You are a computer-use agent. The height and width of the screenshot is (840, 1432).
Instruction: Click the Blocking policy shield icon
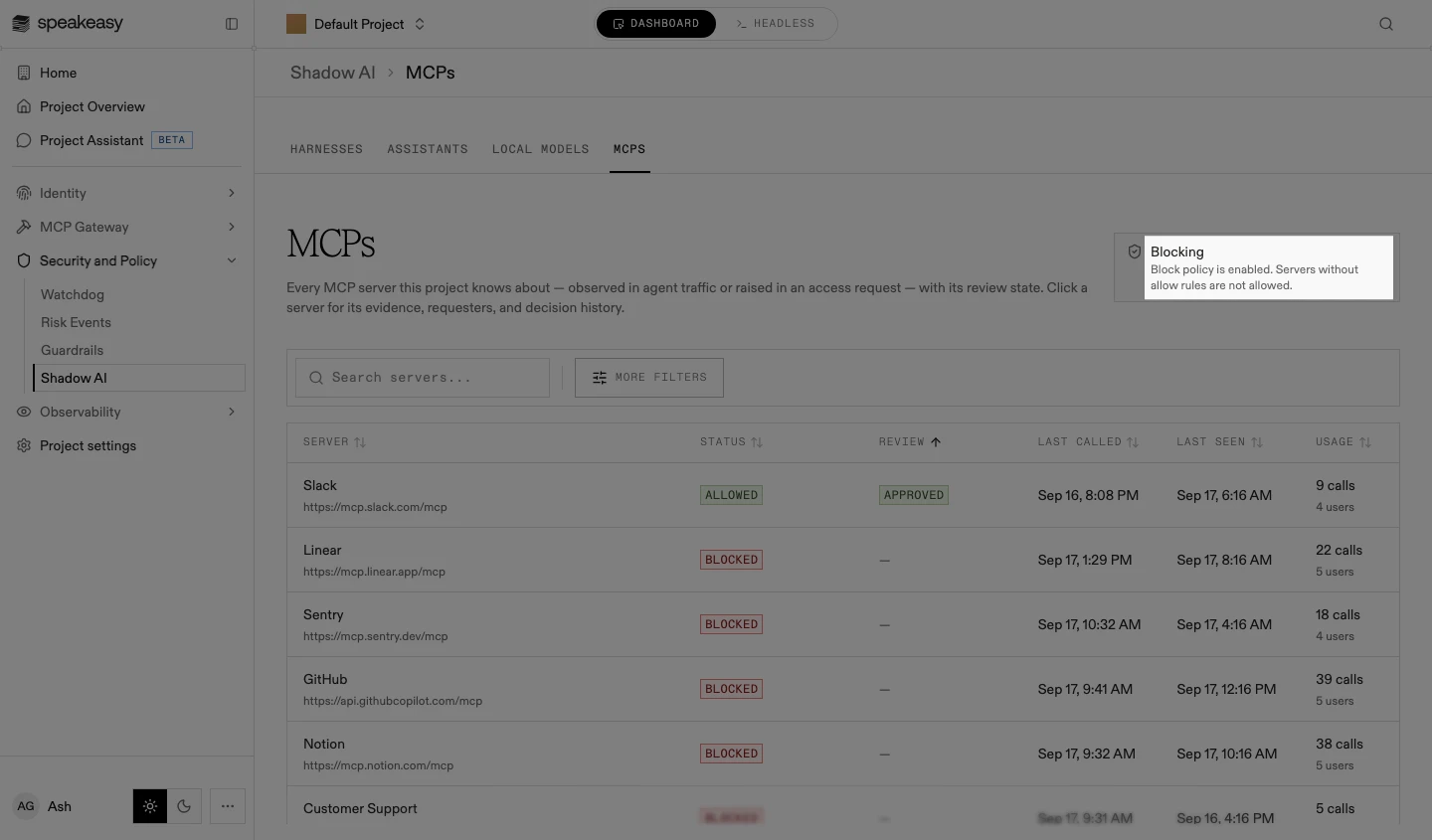(x=1134, y=252)
